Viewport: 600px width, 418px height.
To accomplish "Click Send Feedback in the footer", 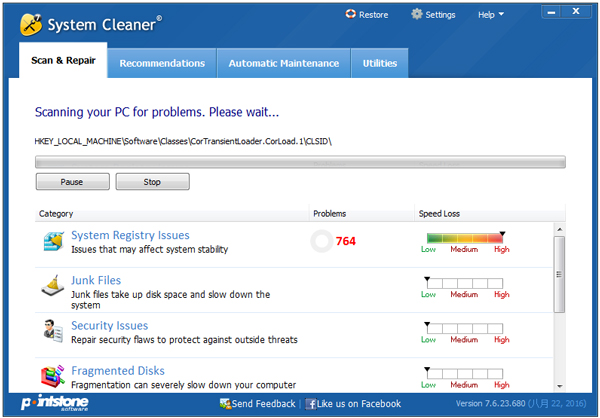I will coord(264,404).
